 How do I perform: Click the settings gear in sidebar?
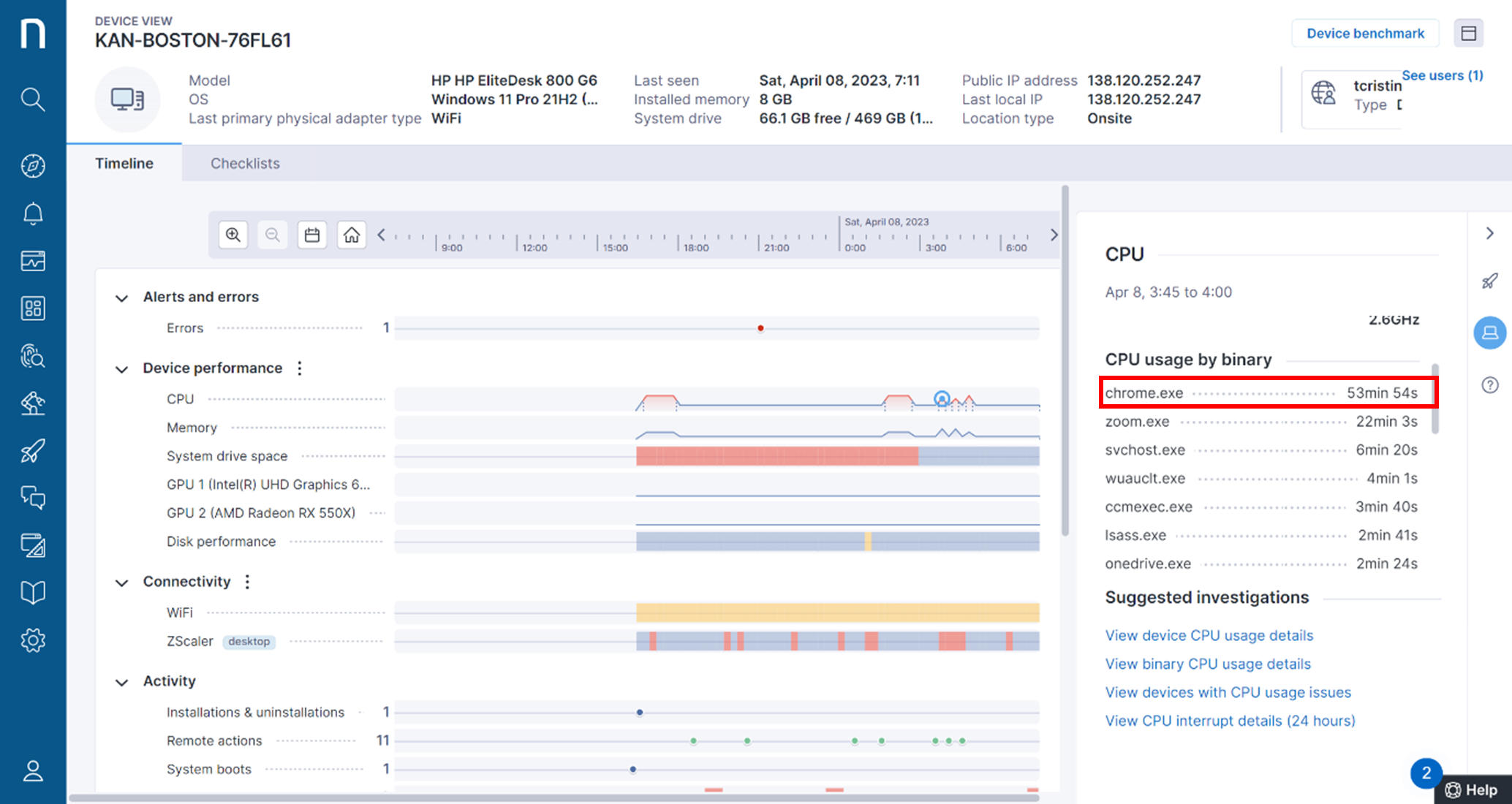33,640
